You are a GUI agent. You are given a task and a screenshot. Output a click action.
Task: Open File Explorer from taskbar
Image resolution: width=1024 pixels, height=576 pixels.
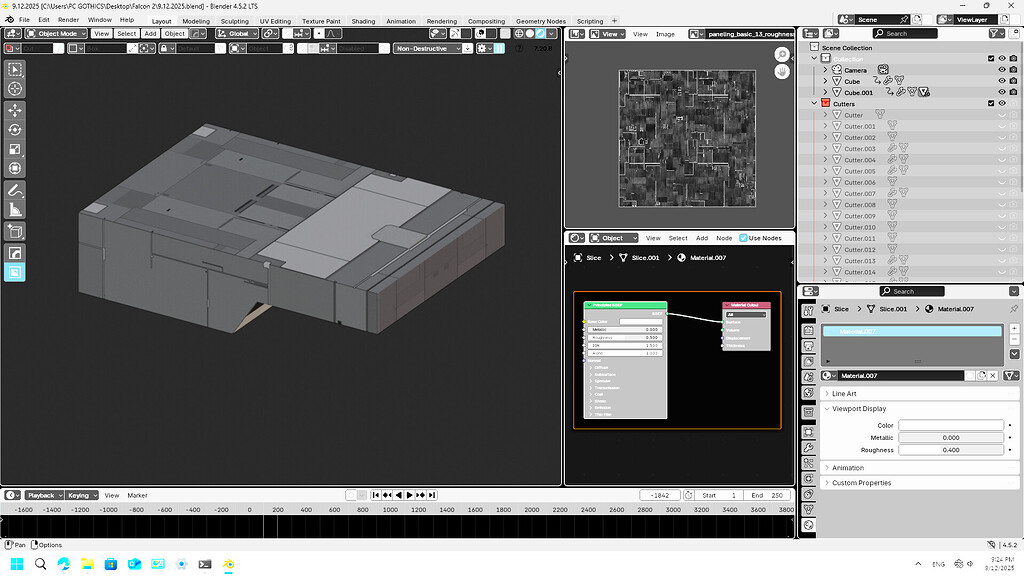click(87, 564)
